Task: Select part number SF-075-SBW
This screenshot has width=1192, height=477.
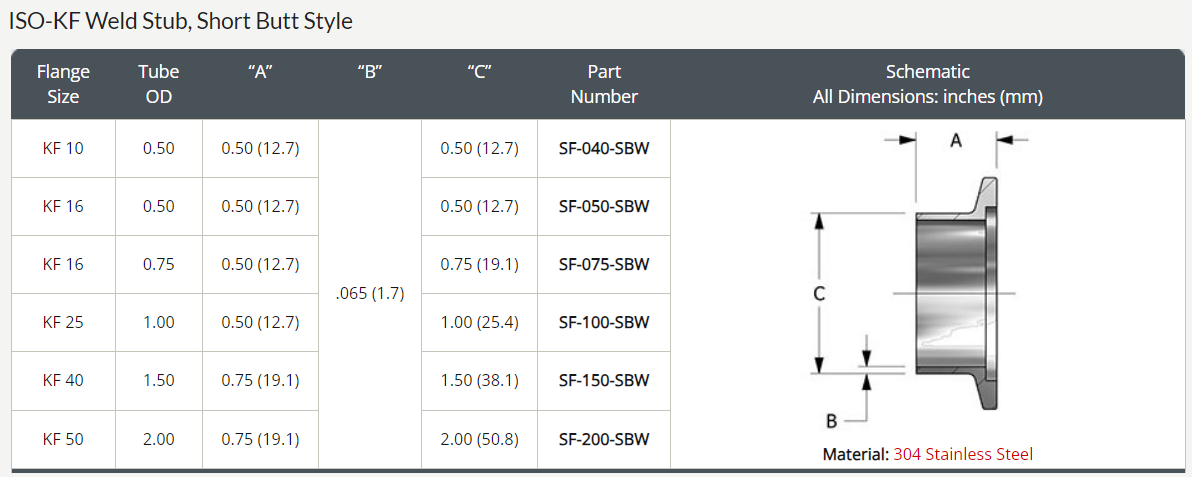Action: tap(604, 264)
